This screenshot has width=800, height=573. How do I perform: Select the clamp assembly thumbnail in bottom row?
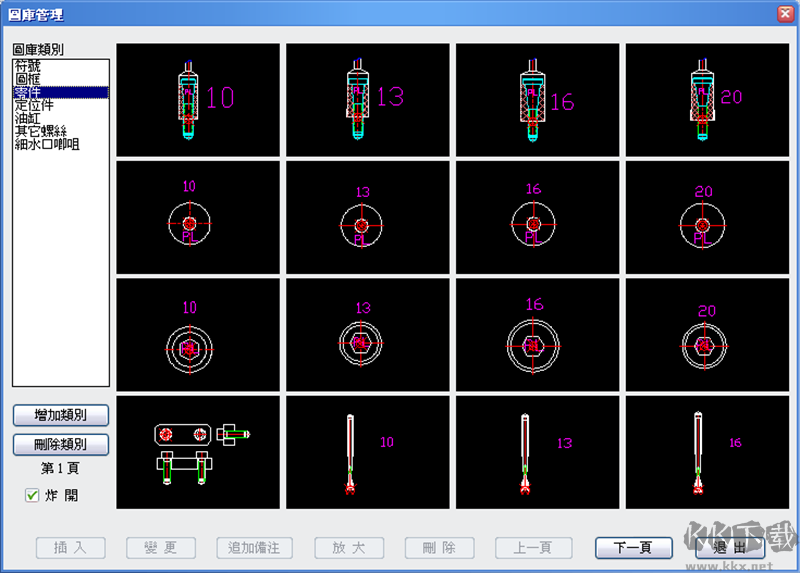click(x=197, y=452)
